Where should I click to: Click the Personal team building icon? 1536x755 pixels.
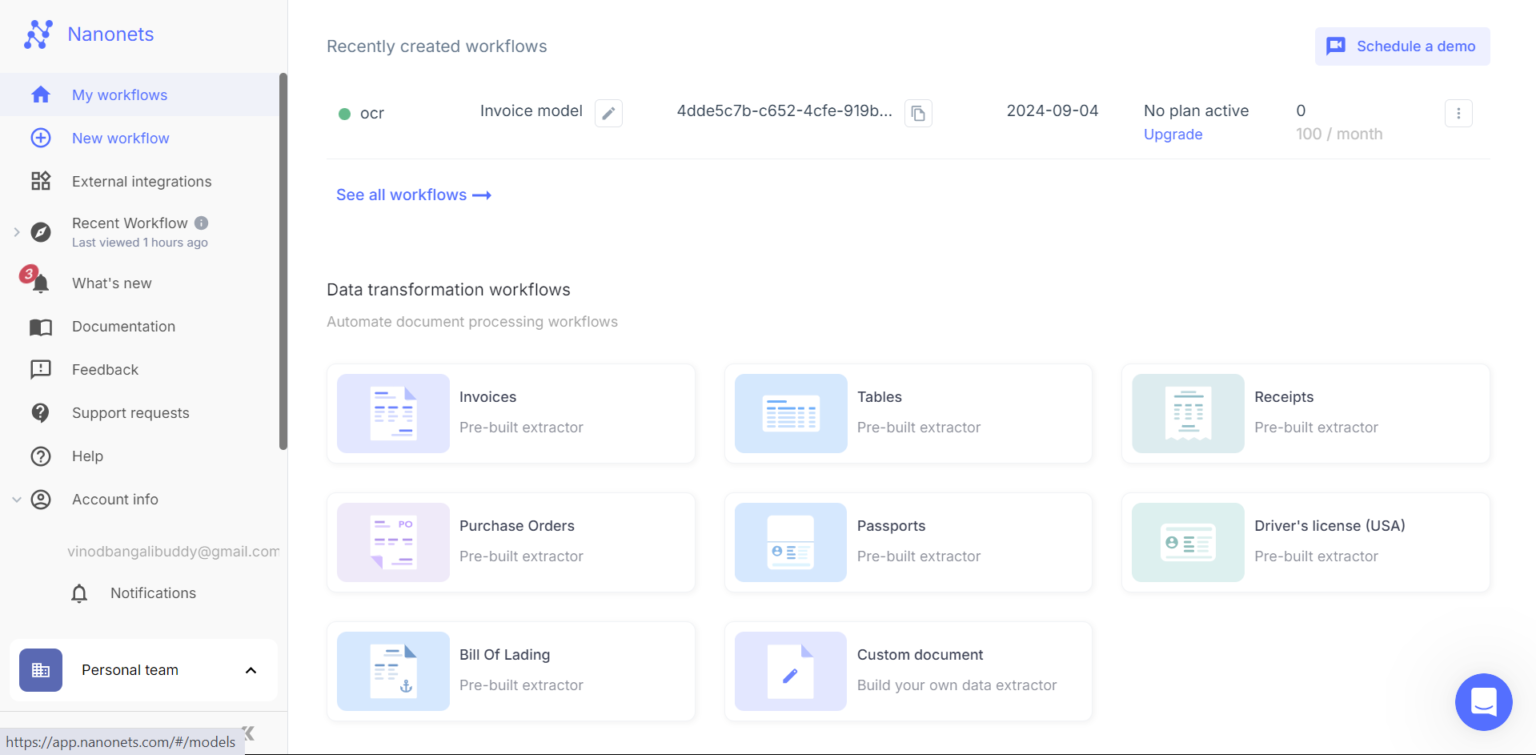(x=40, y=670)
